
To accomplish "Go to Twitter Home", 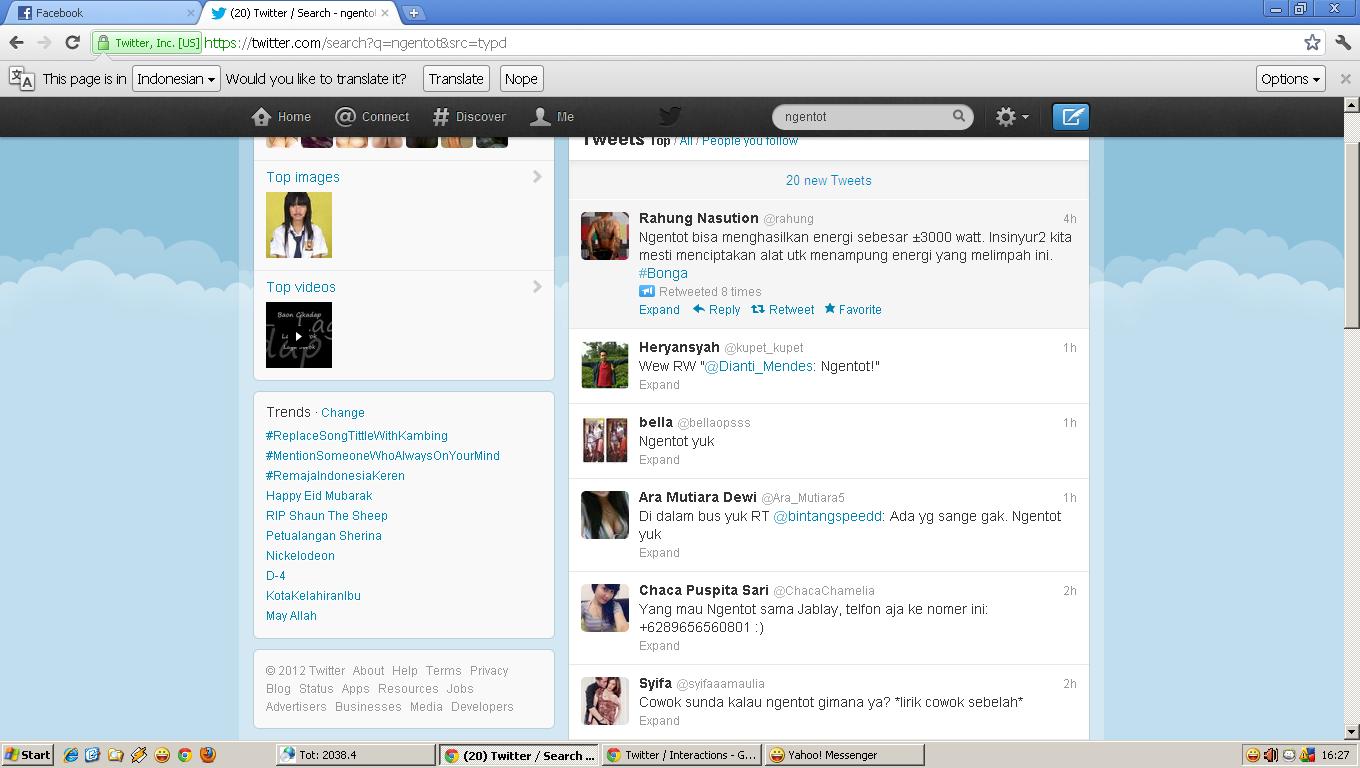I will pos(282,117).
